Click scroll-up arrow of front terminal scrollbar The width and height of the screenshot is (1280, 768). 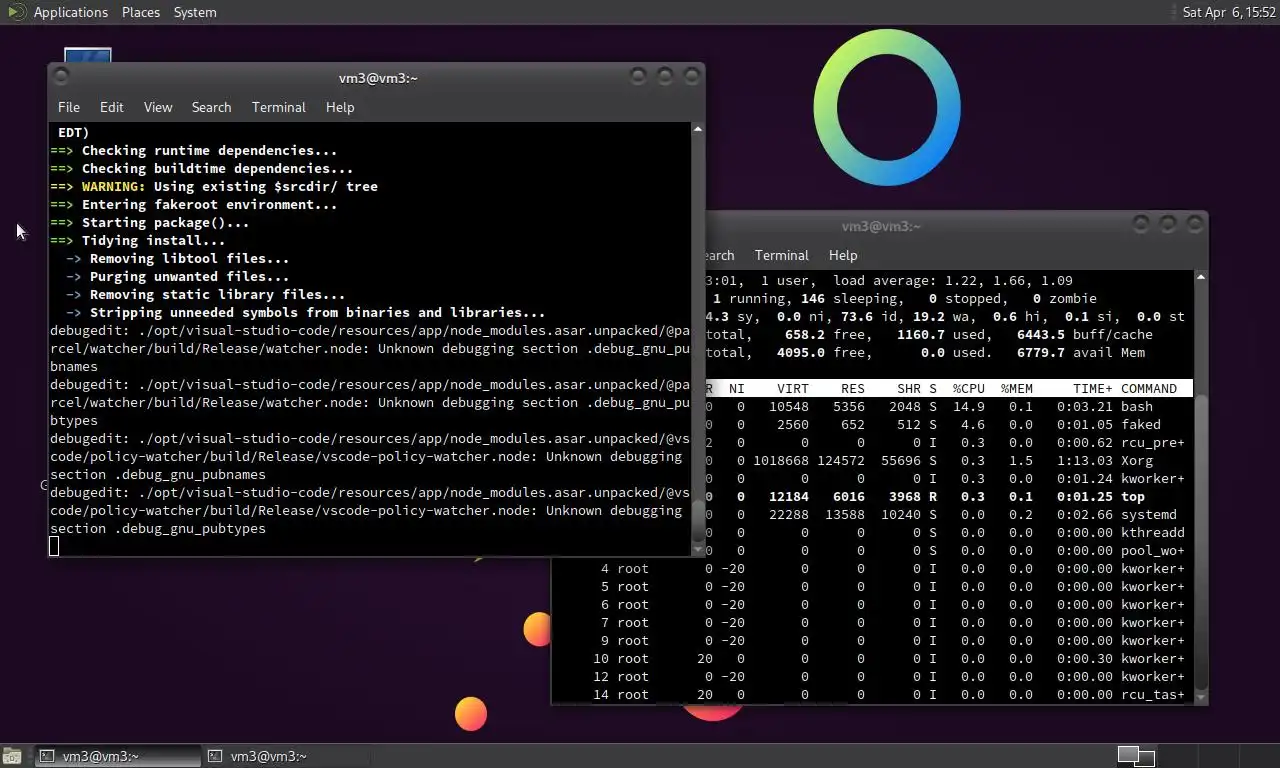tap(697, 129)
